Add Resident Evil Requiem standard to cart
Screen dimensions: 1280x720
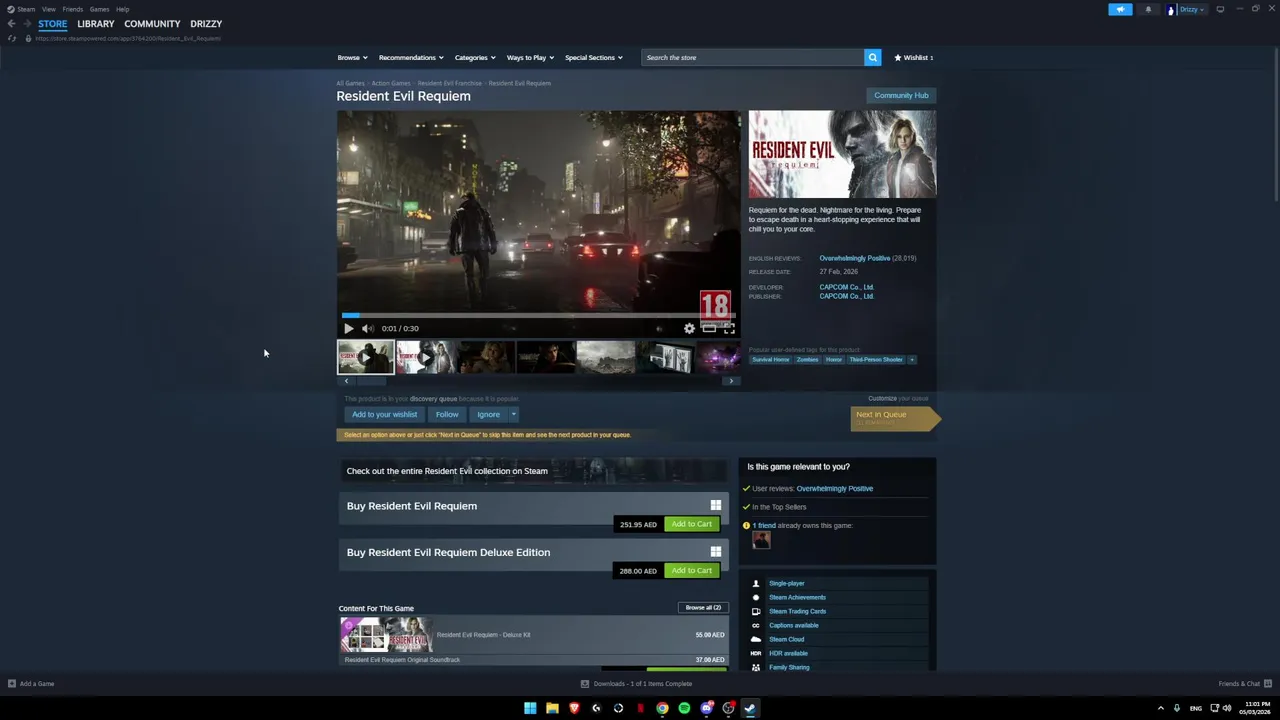click(x=691, y=524)
